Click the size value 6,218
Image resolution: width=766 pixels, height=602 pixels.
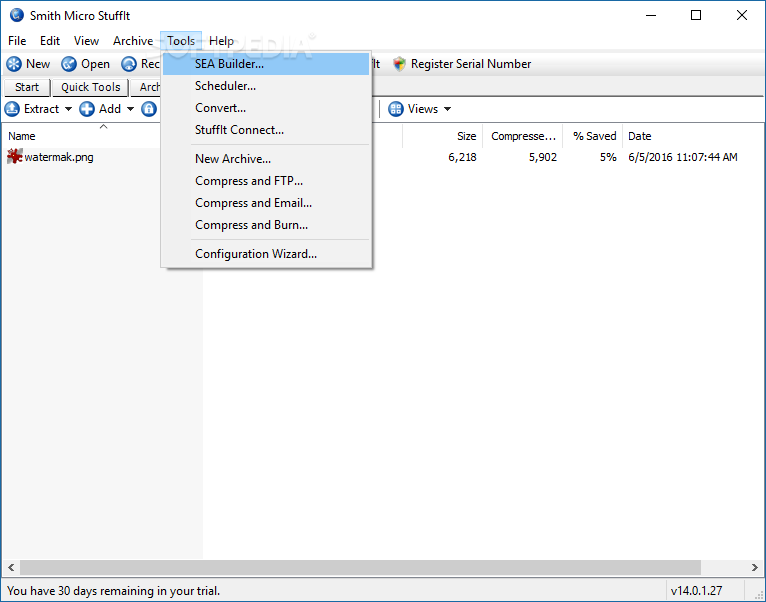click(462, 157)
